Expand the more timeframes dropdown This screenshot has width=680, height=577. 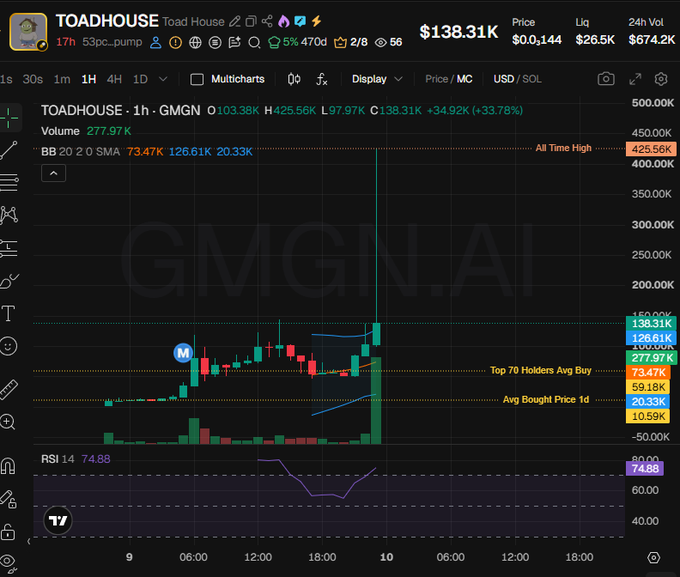coord(163,79)
